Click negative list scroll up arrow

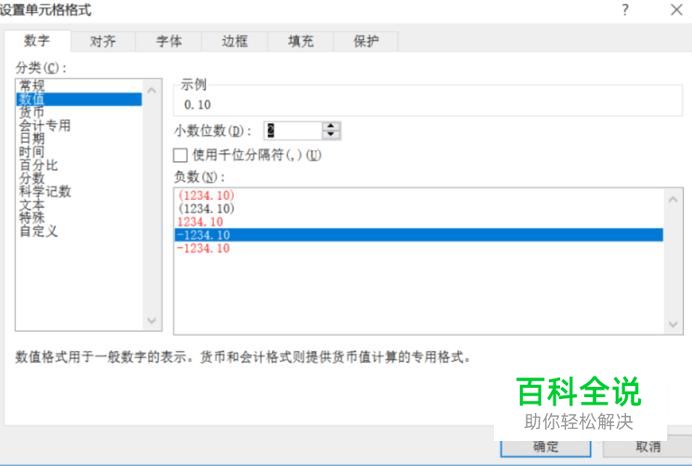(673, 199)
